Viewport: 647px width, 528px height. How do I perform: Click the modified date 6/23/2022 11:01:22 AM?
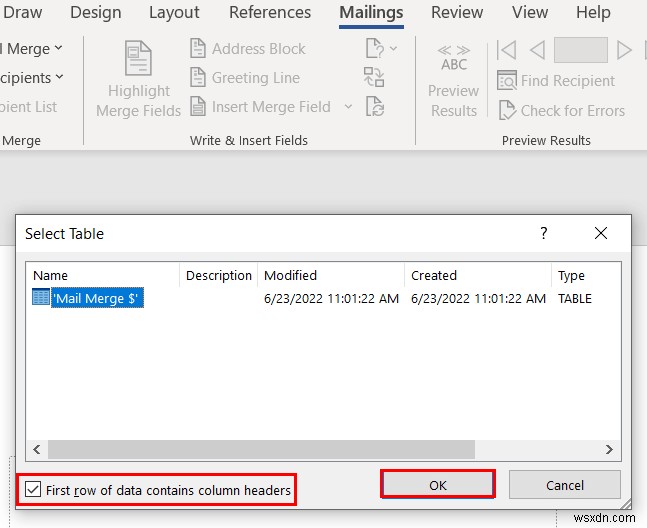(331, 298)
